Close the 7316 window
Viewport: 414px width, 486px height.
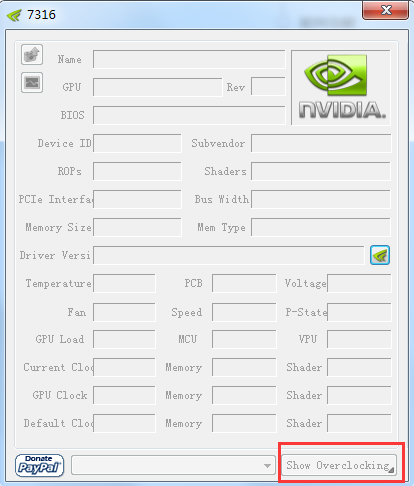tap(385, 10)
